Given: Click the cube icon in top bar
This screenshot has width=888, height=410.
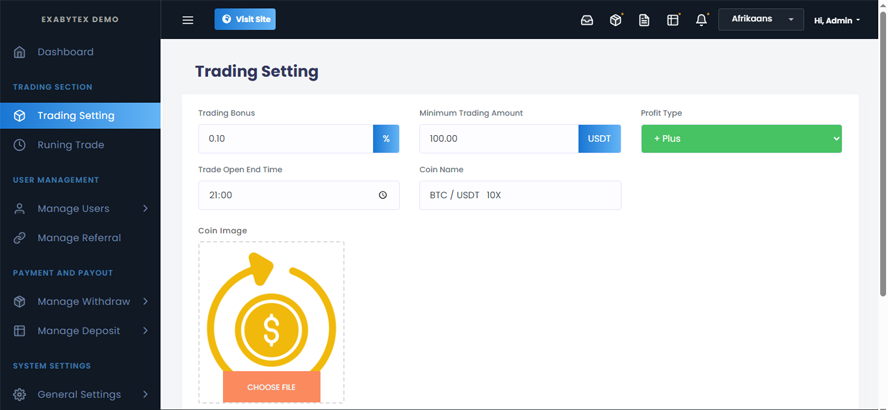Looking at the screenshot, I should tap(616, 20).
